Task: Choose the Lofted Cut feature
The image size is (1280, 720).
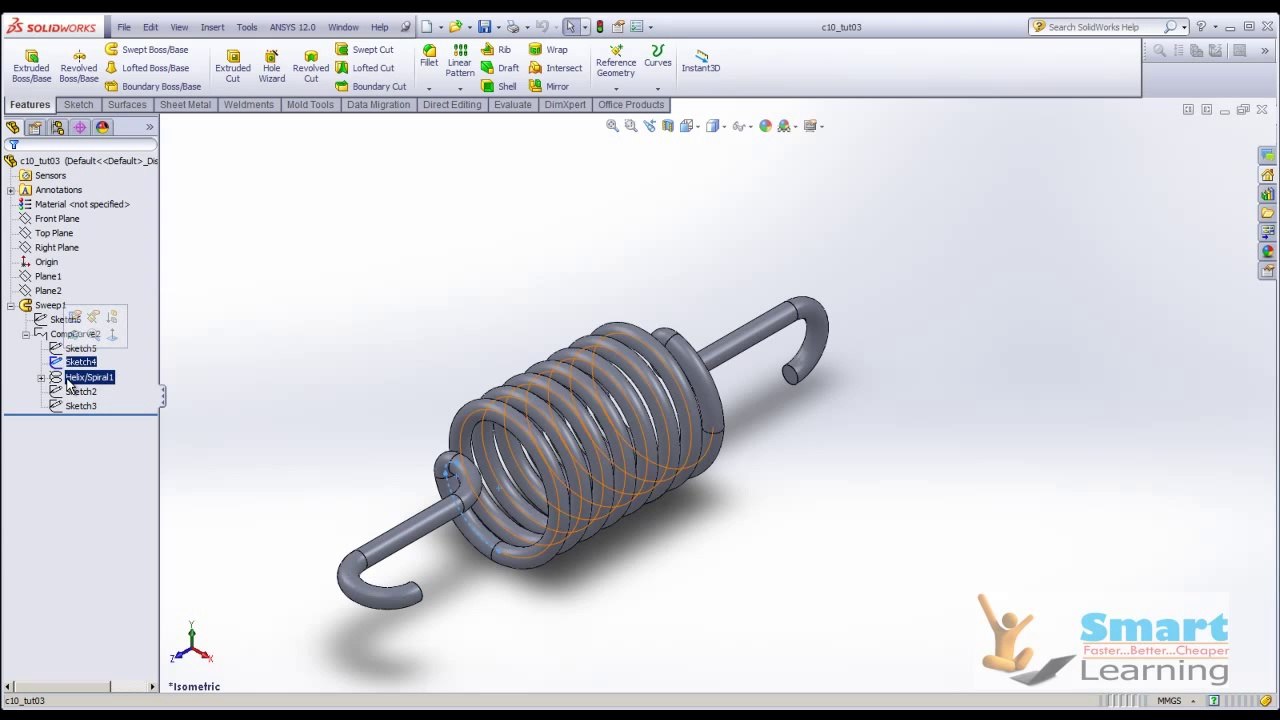Action: (x=364, y=68)
